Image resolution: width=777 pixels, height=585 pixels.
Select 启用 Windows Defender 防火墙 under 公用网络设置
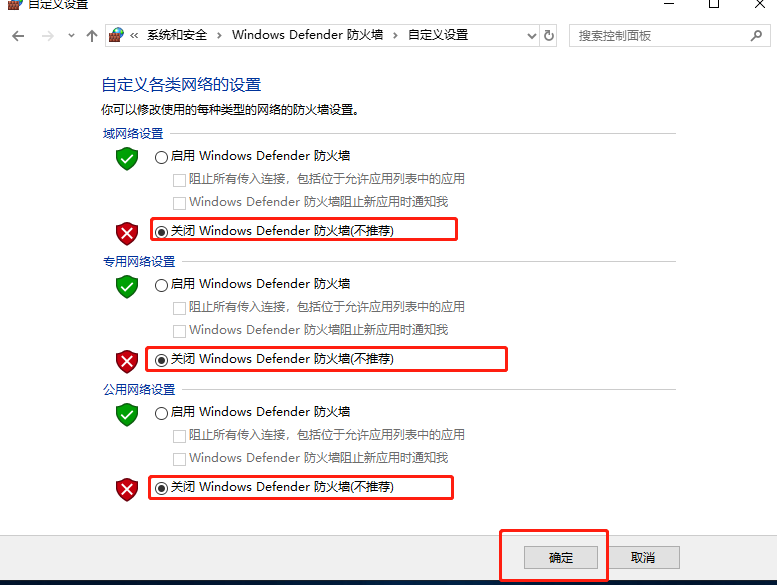pos(252,413)
